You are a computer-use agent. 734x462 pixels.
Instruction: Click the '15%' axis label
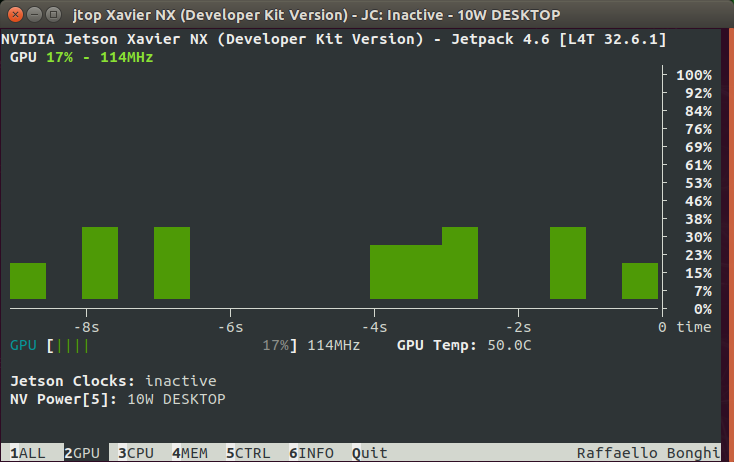click(x=698, y=273)
